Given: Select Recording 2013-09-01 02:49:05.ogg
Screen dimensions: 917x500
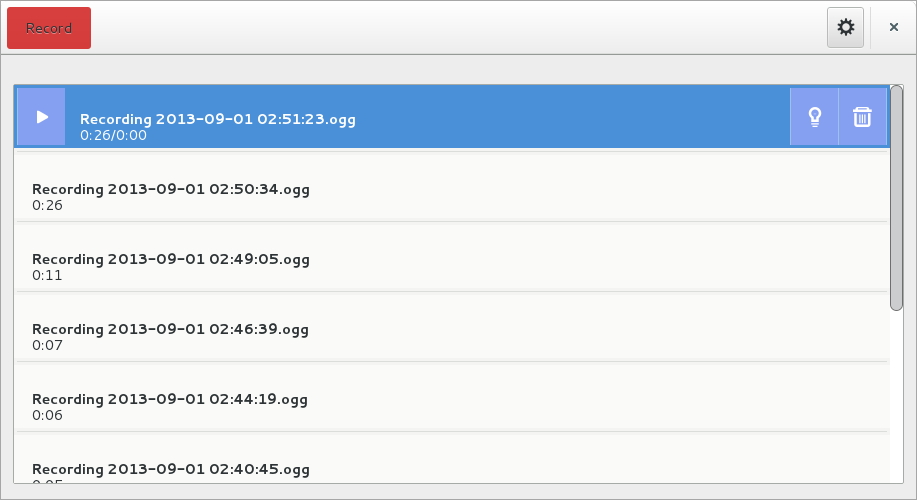Looking at the screenshot, I should point(170,259).
